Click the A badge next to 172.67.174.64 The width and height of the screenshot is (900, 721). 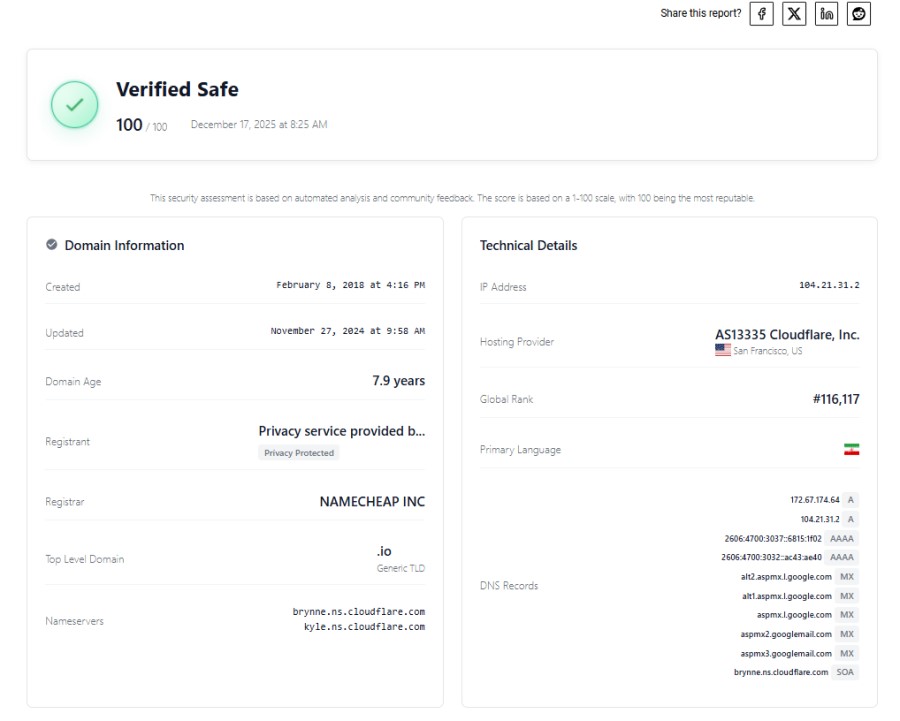click(x=851, y=499)
